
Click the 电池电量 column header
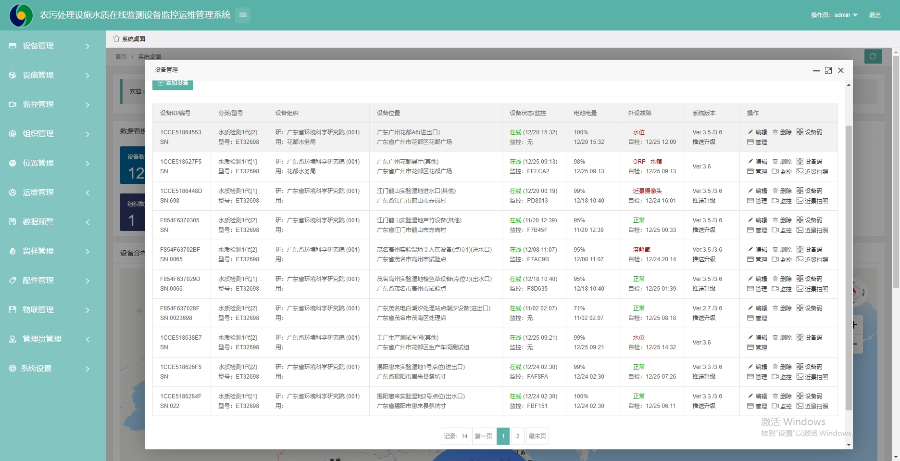585,113
